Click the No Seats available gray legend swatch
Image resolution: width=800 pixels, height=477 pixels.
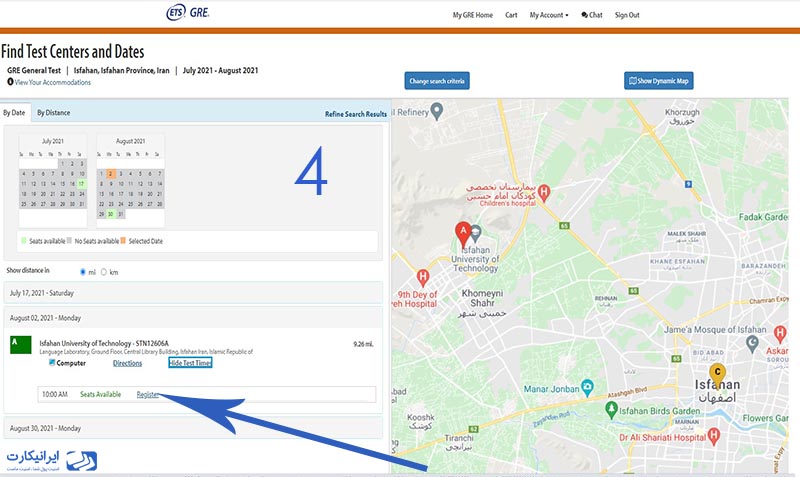tap(69, 241)
